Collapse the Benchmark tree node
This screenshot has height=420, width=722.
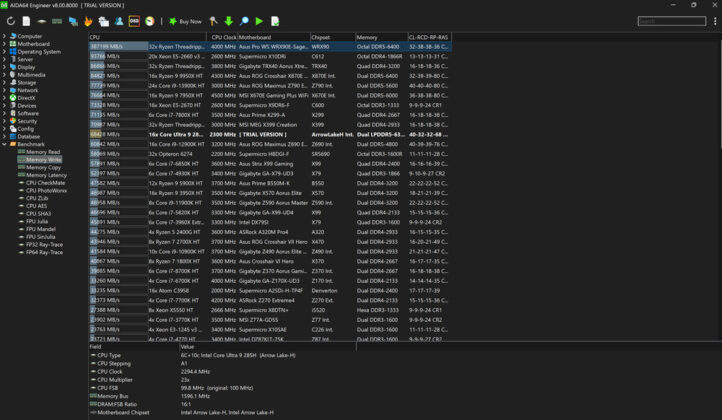[x=4, y=144]
